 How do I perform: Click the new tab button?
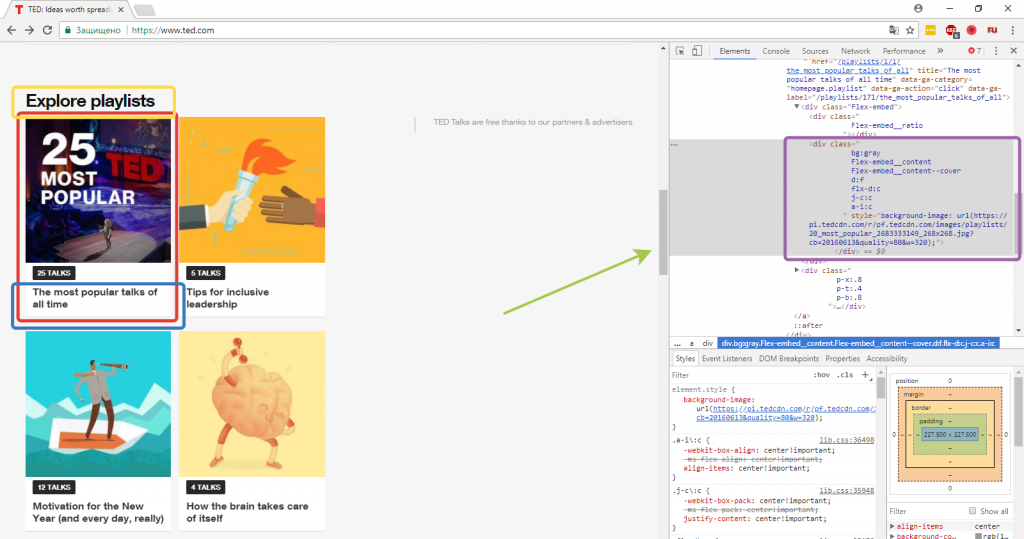pyautogui.click(x=144, y=10)
